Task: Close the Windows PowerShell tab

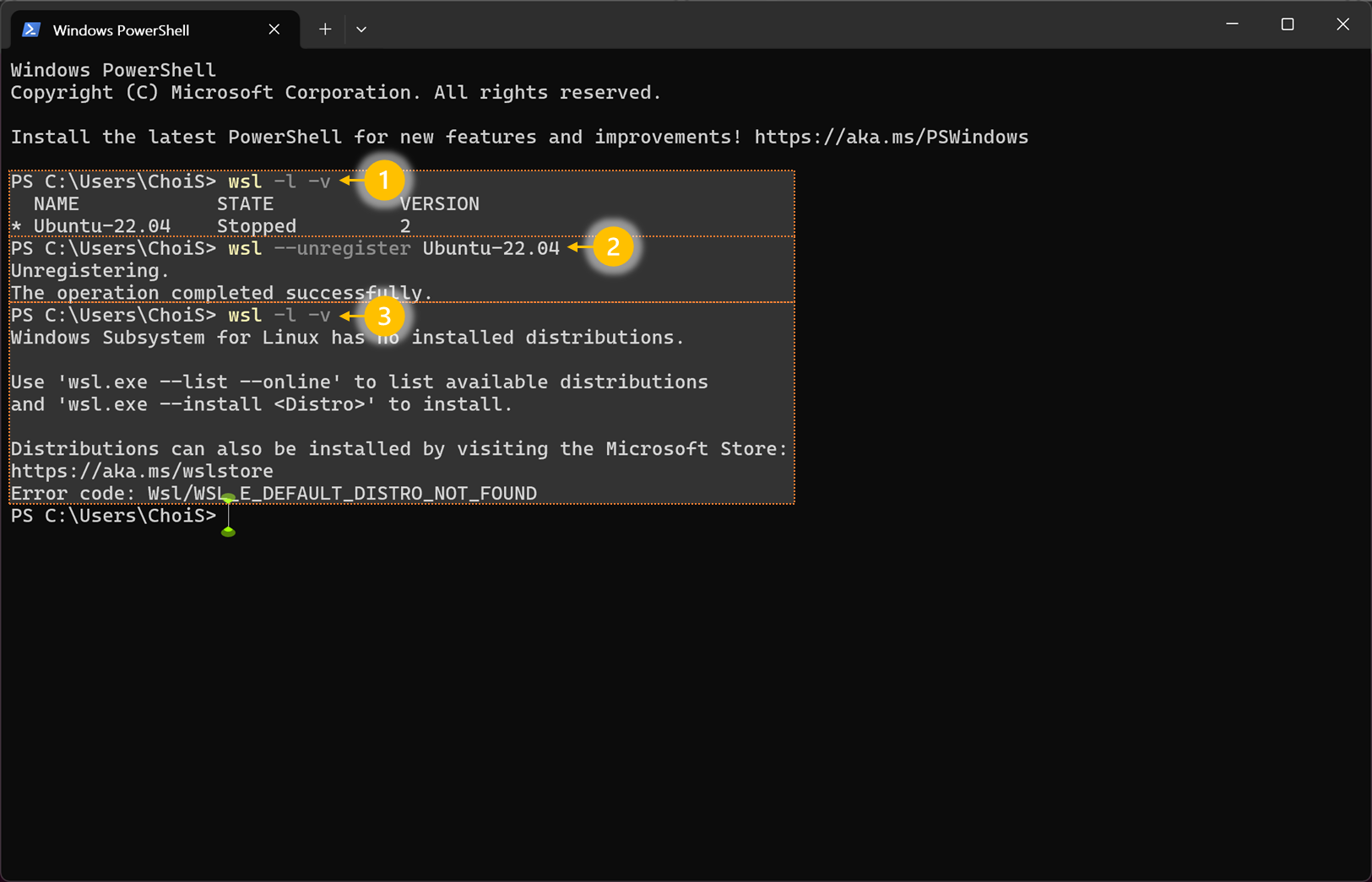Action: [x=274, y=30]
